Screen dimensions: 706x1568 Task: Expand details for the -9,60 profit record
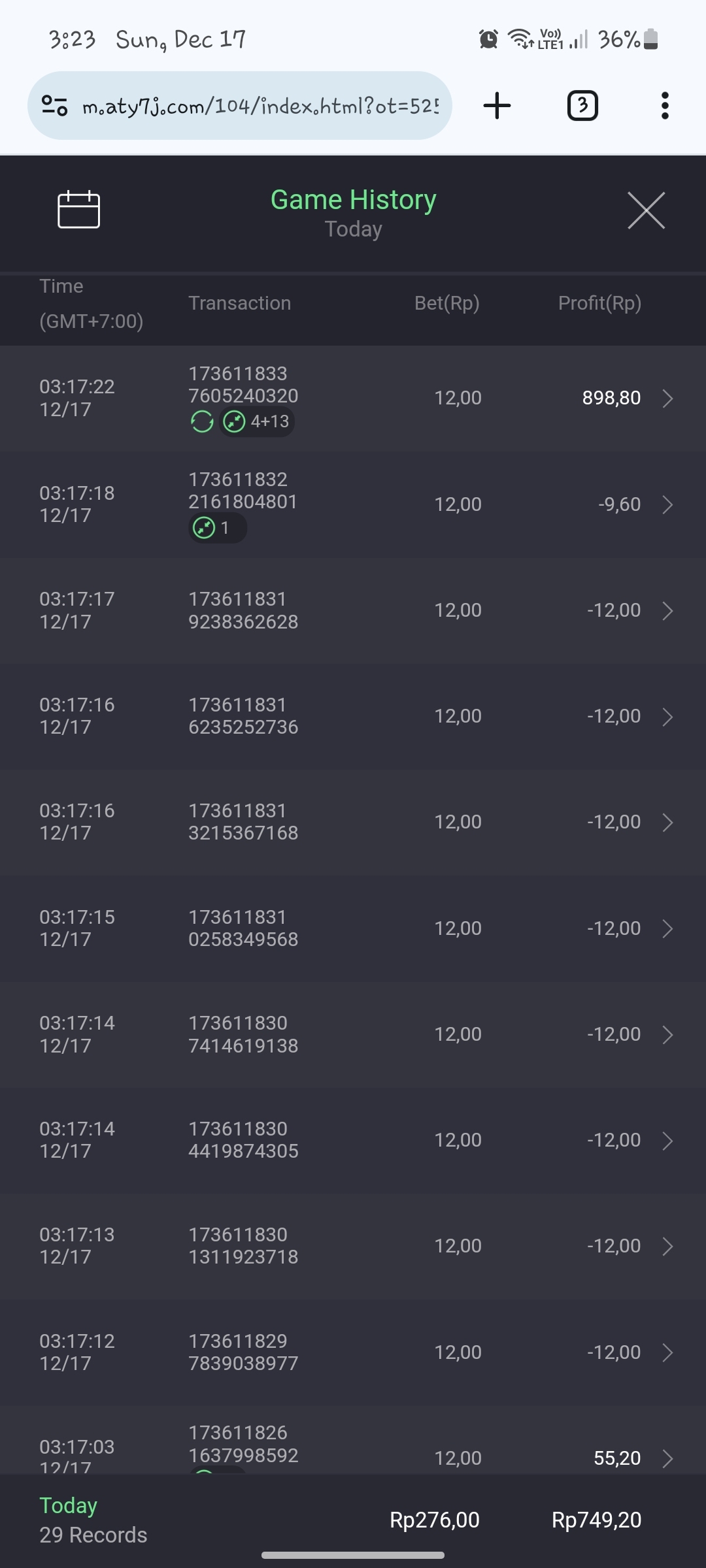[x=667, y=504]
